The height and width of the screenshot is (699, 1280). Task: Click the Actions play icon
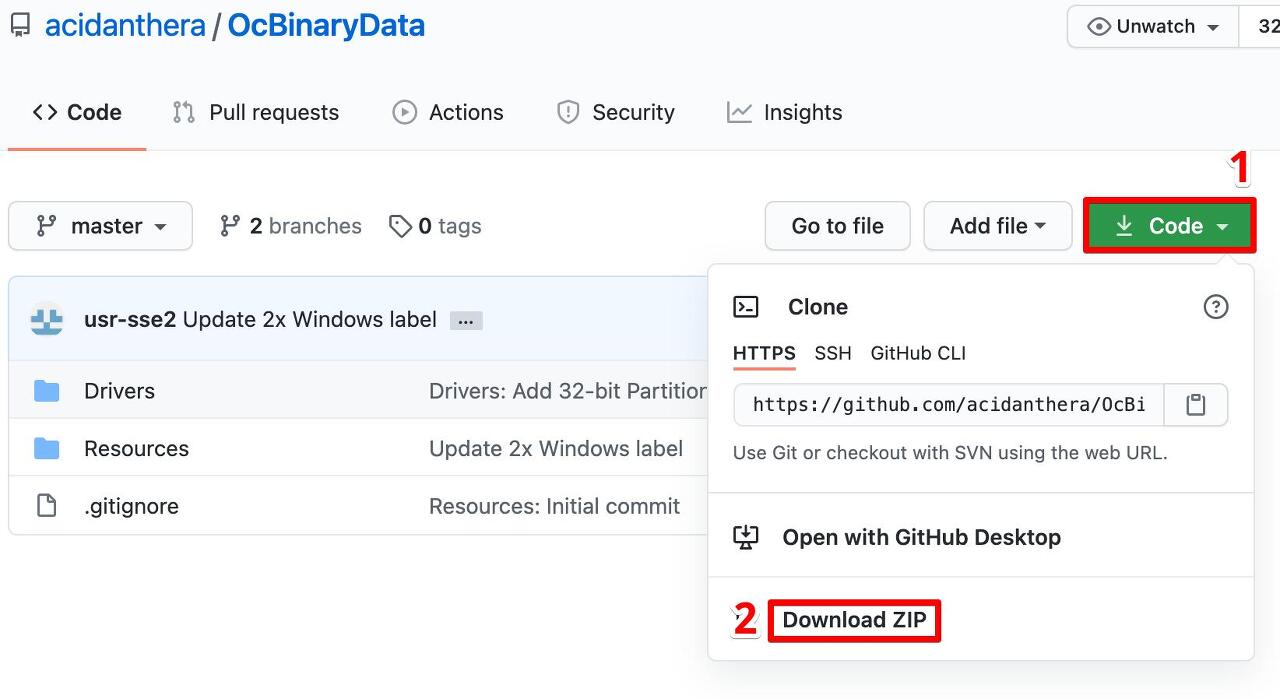(404, 112)
